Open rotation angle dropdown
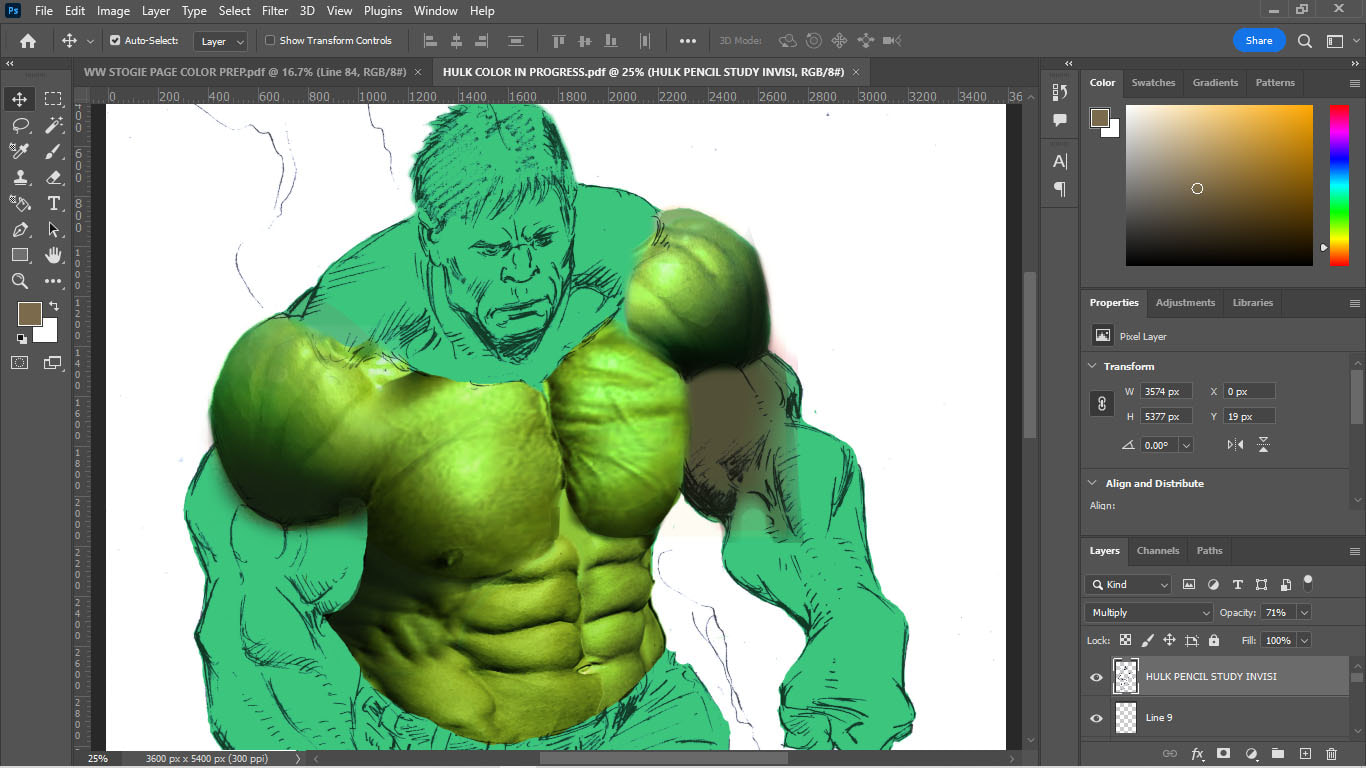This screenshot has width=1366, height=768. [x=1186, y=445]
